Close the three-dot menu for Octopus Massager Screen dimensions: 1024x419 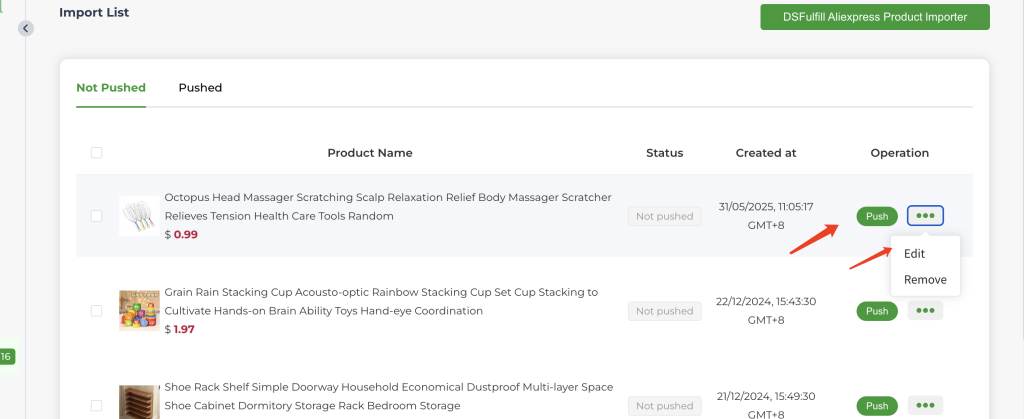[925, 216]
